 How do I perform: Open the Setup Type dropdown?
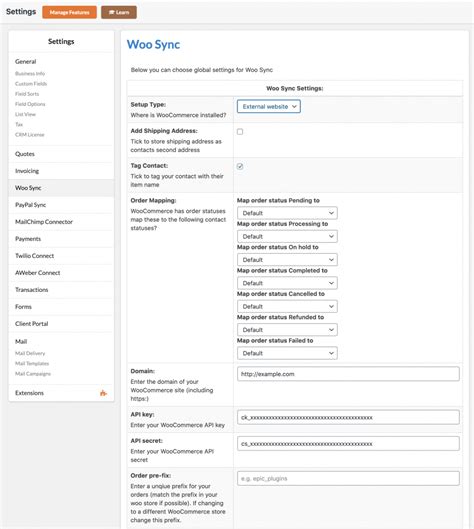[269, 107]
